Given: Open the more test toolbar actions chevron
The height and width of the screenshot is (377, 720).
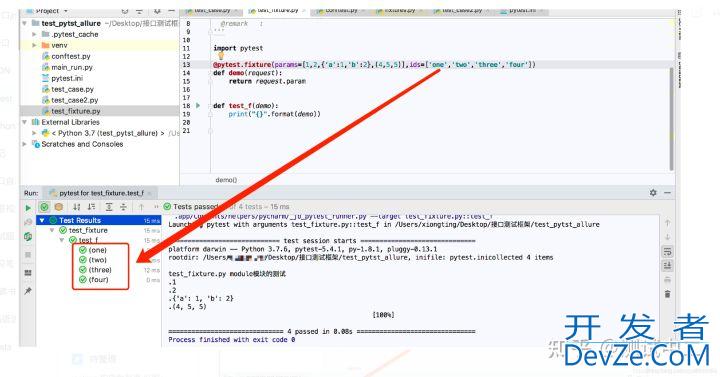Looking at the screenshot, I should coord(156,207).
